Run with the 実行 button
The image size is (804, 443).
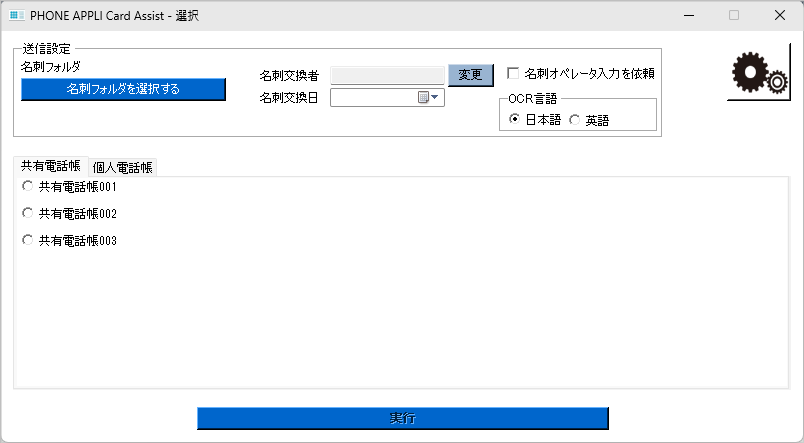click(x=403, y=418)
